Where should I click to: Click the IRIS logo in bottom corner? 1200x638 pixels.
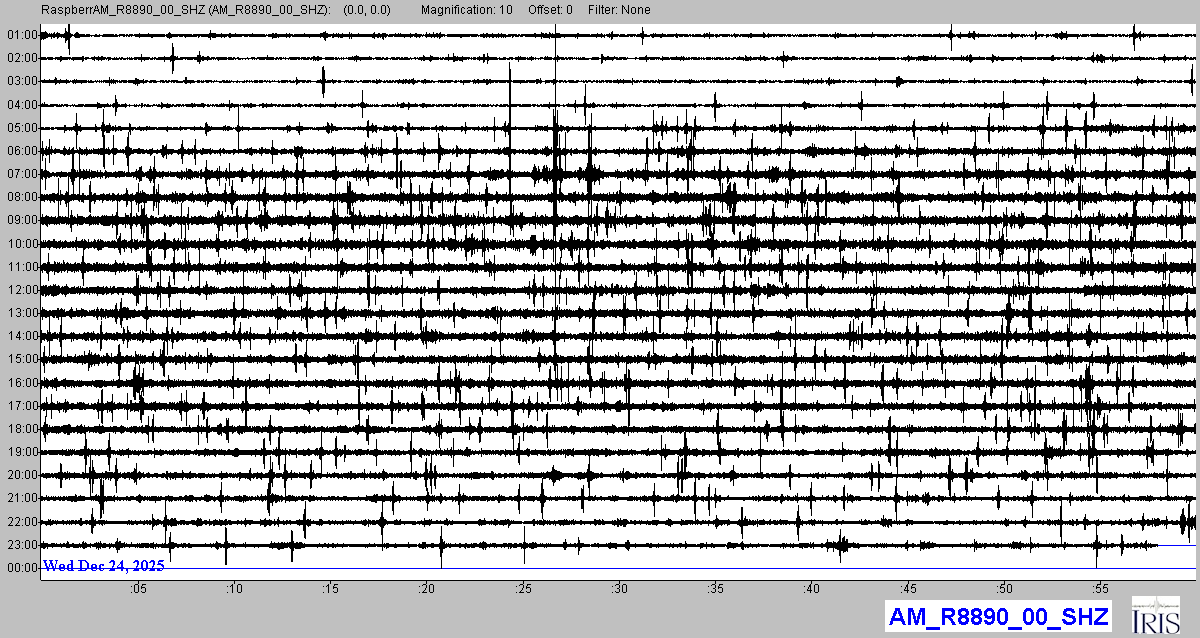pyautogui.click(x=1156, y=615)
